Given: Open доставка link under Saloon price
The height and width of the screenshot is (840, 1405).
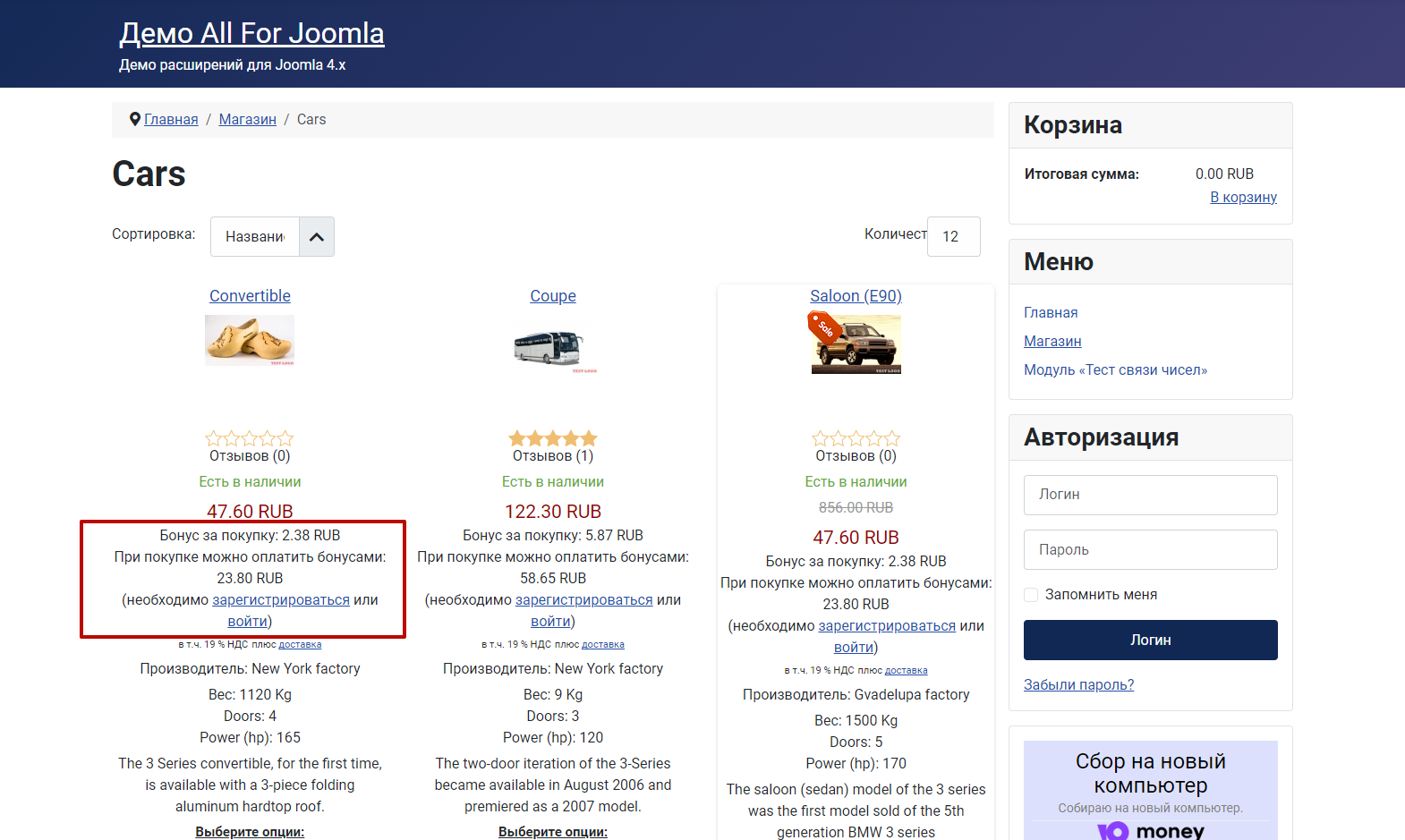Looking at the screenshot, I should tap(907, 670).
